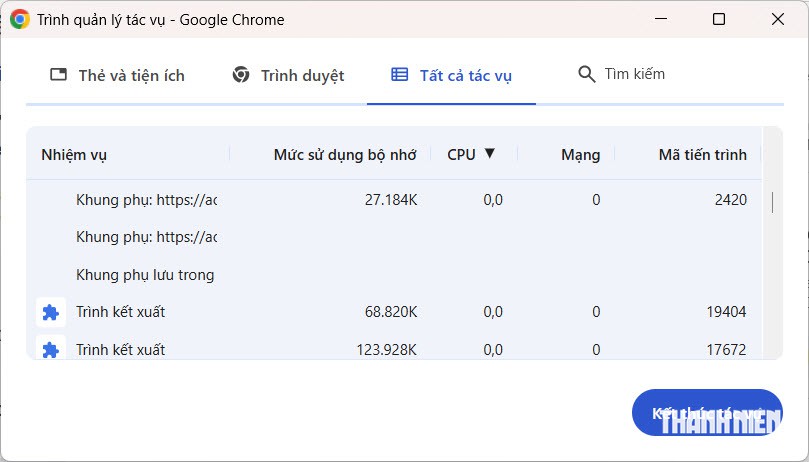Focus the Tìm kiếm search field

pyautogui.click(x=635, y=74)
